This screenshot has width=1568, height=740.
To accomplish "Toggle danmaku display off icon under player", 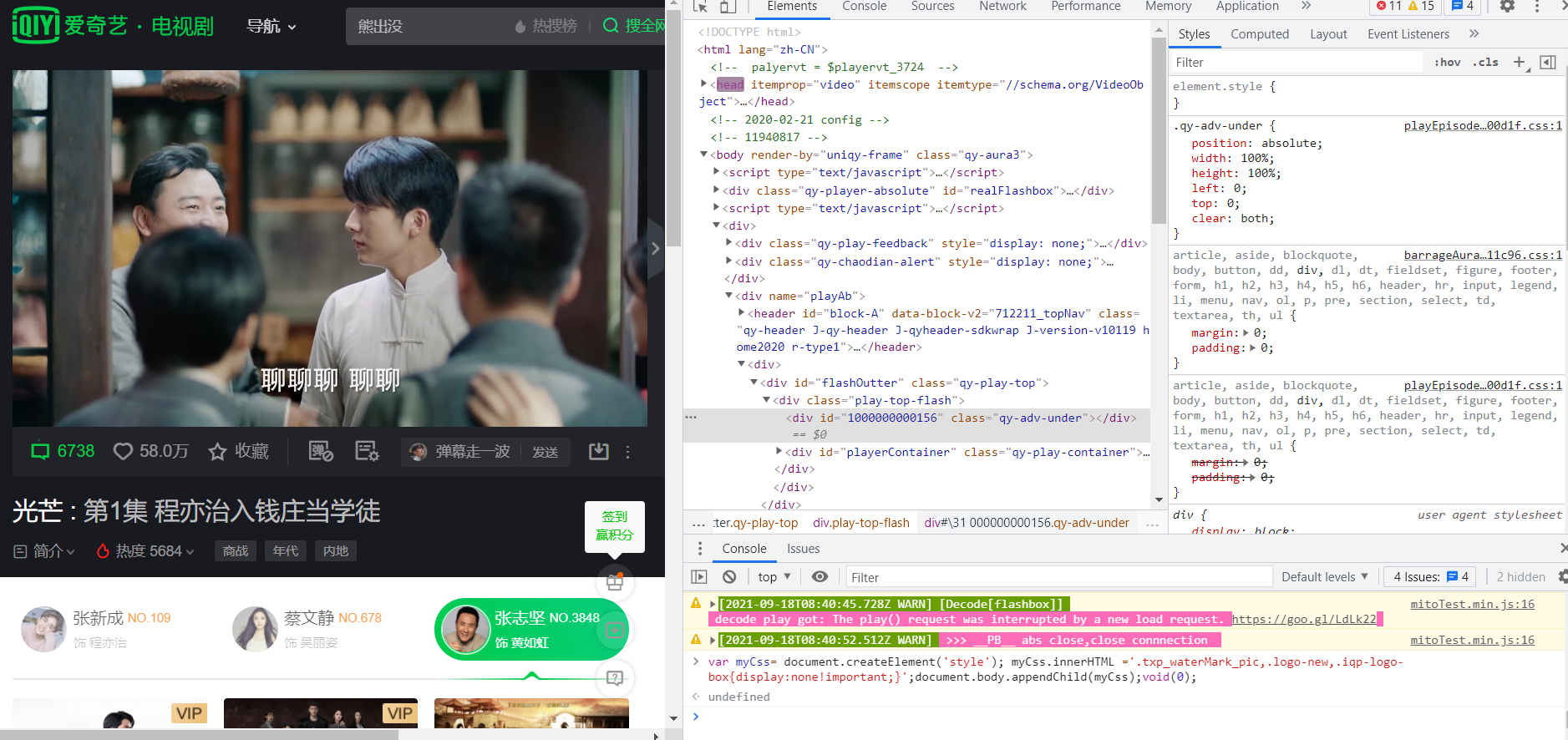I will tap(321, 452).
